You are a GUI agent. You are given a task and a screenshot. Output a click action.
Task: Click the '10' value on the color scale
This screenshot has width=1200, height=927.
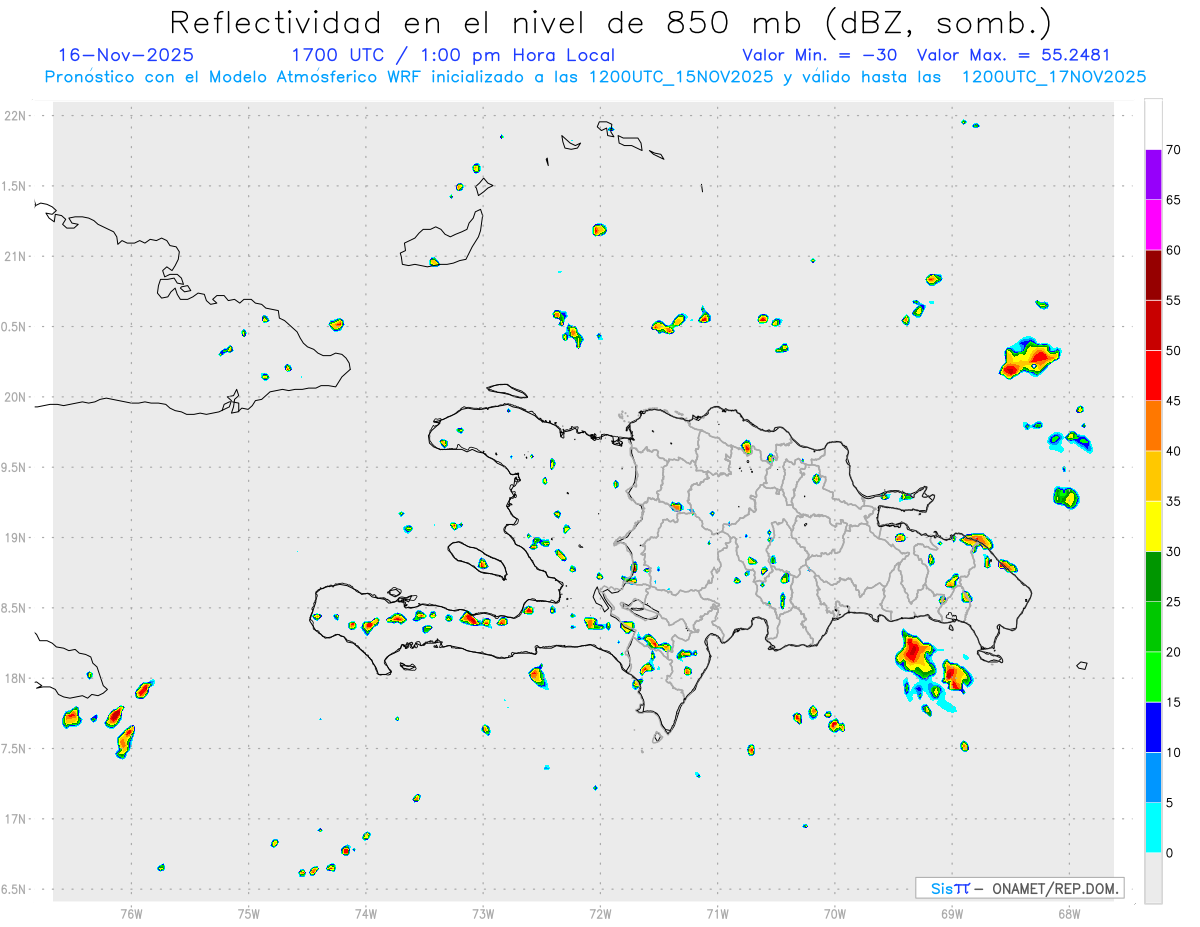[x=1174, y=753]
